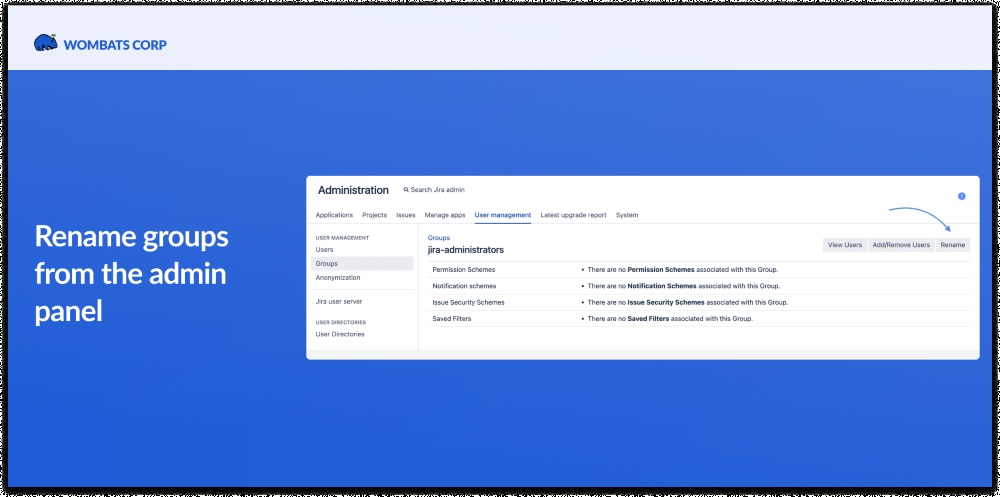Click the Add/Remove Users button
1000x497 pixels.
901,245
